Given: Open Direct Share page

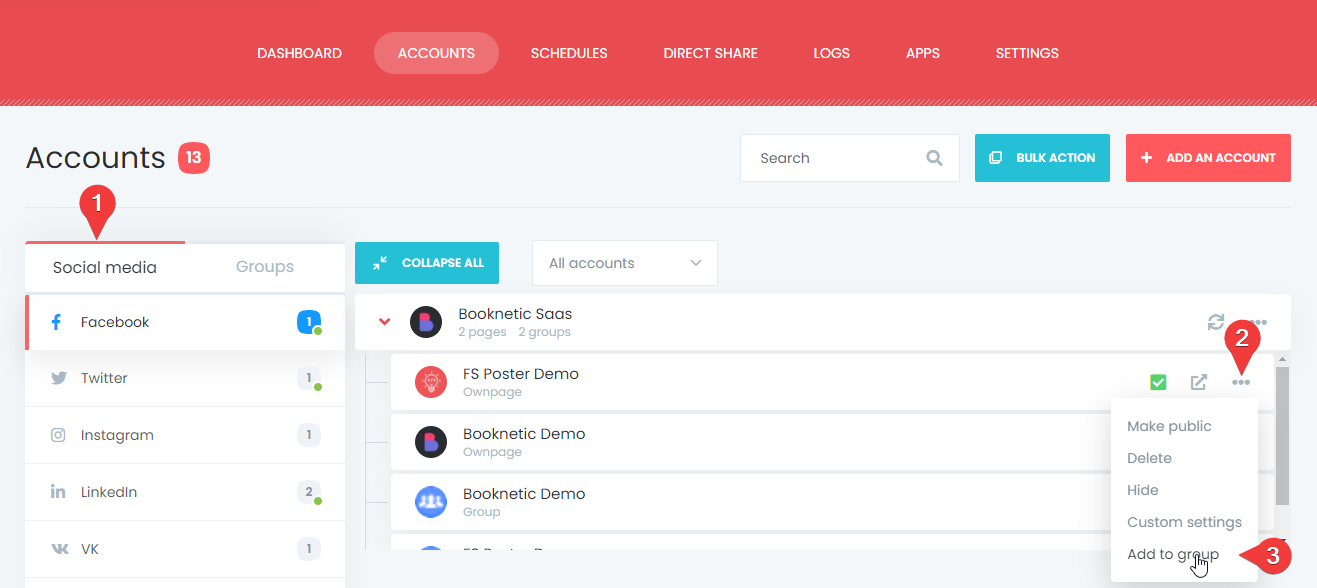Looking at the screenshot, I should [710, 53].
